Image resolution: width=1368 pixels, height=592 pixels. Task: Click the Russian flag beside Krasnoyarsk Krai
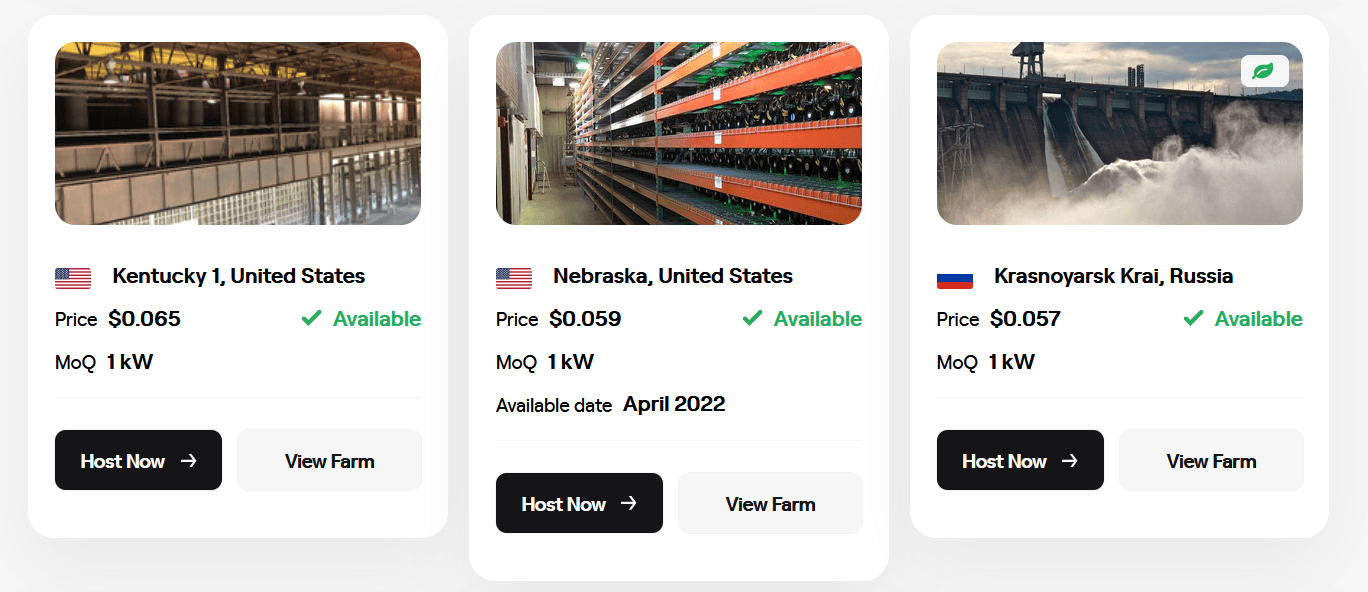coord(955,278)
